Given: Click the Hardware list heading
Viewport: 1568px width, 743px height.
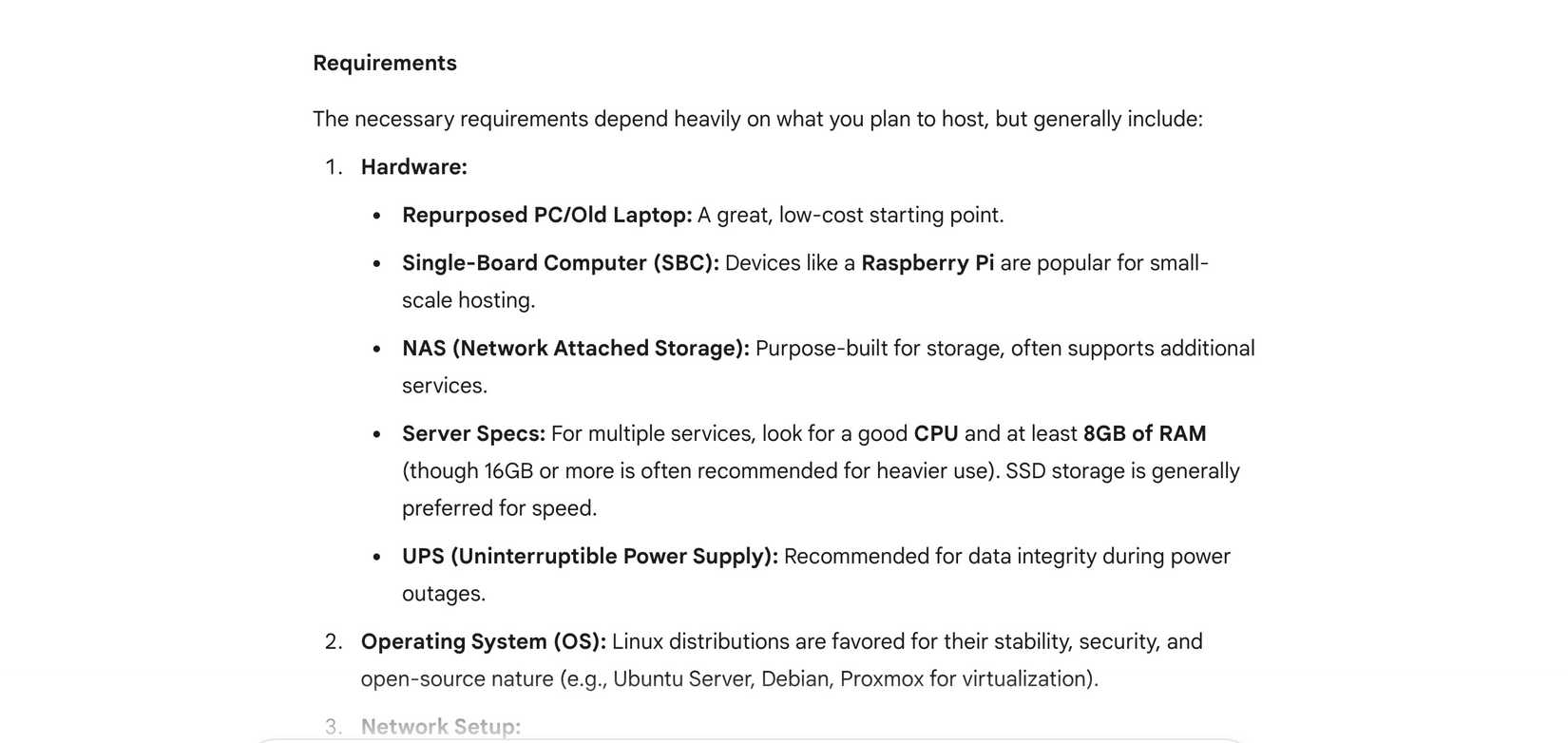Looking at the screenshot, I should click(413, 167).
